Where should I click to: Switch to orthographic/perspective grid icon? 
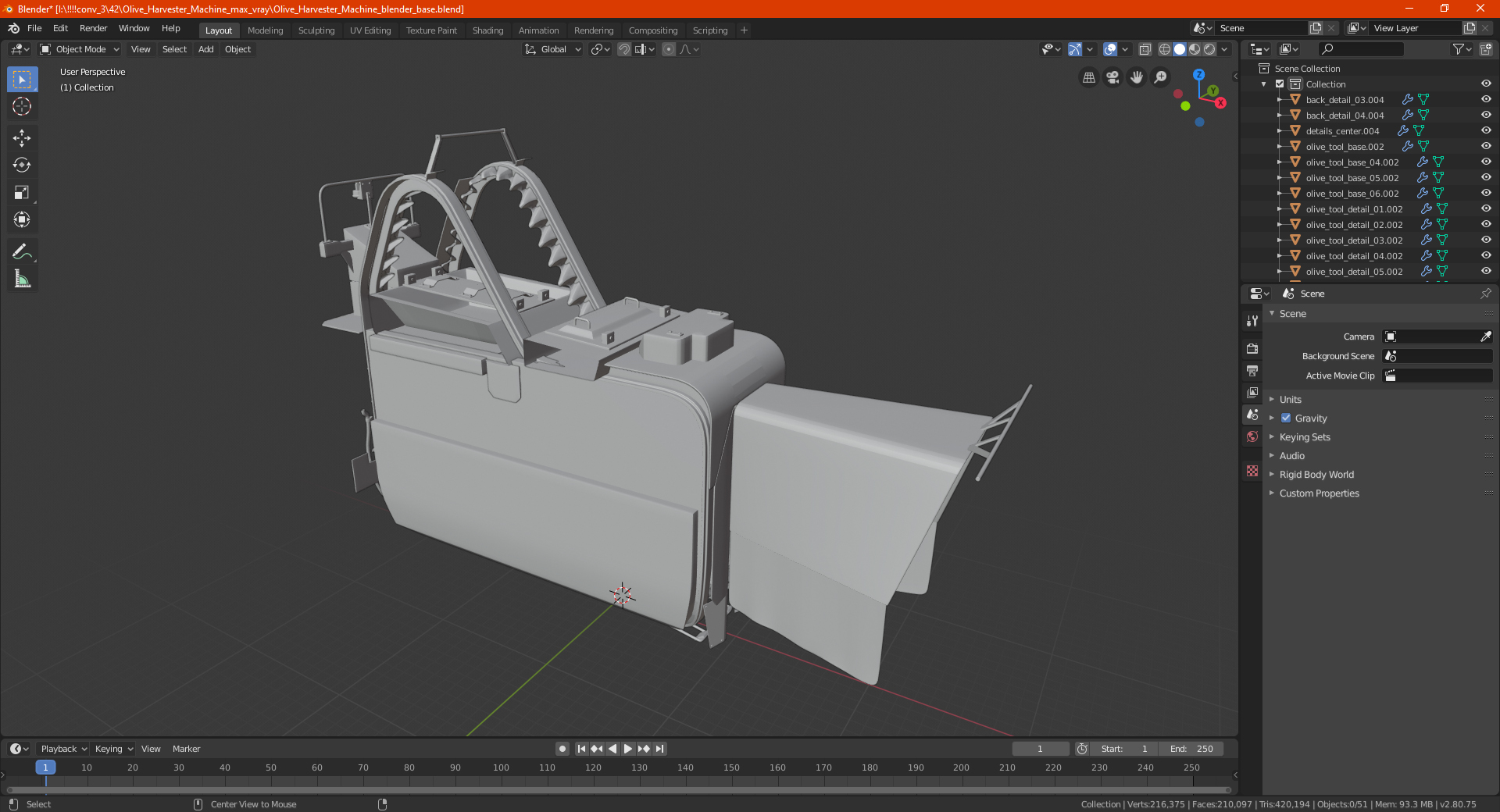coord(1088,77)
